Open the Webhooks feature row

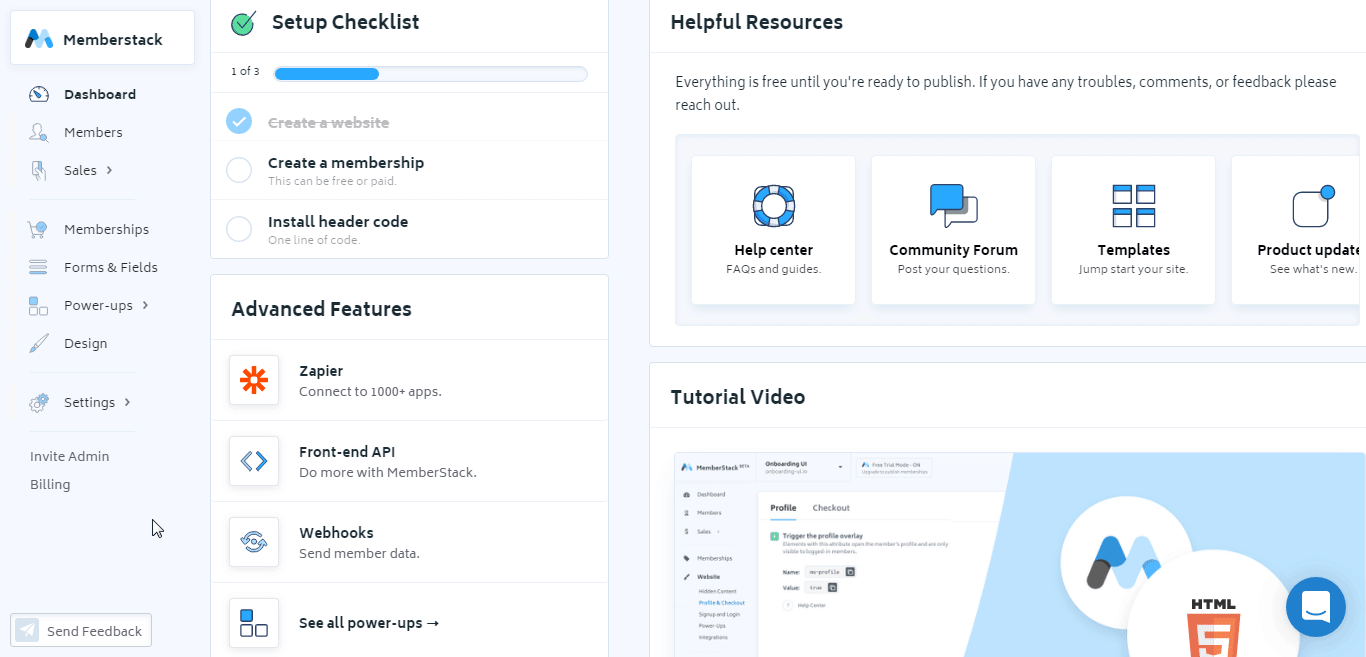409,542
